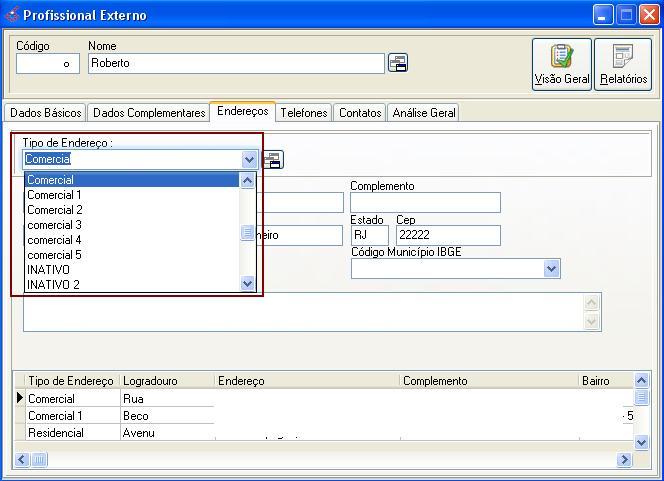The height and width of the screenshot is (481, 664).
Task: Select the Análise Geral tab
Action: [x=424, y=113]
